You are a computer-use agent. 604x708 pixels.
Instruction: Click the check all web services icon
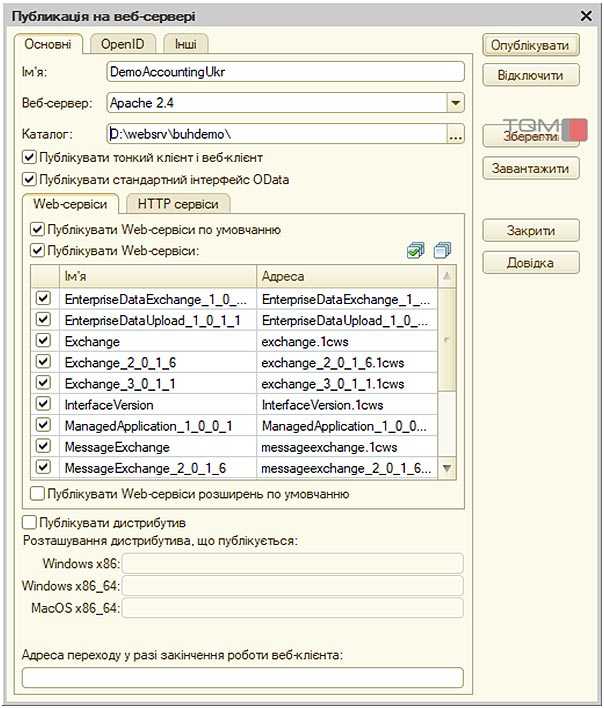tap(416, 251)
